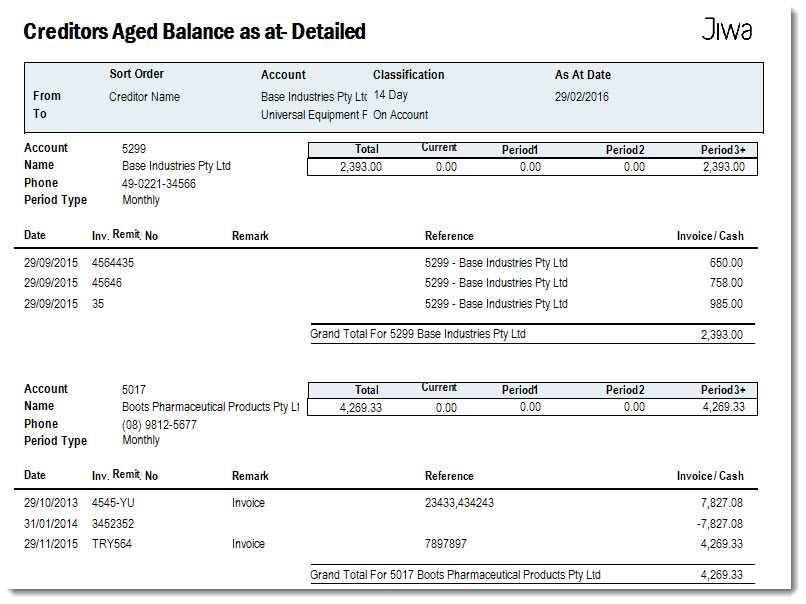Click the 'Classification' header label

pyautogui.click(x=408, y=75)
